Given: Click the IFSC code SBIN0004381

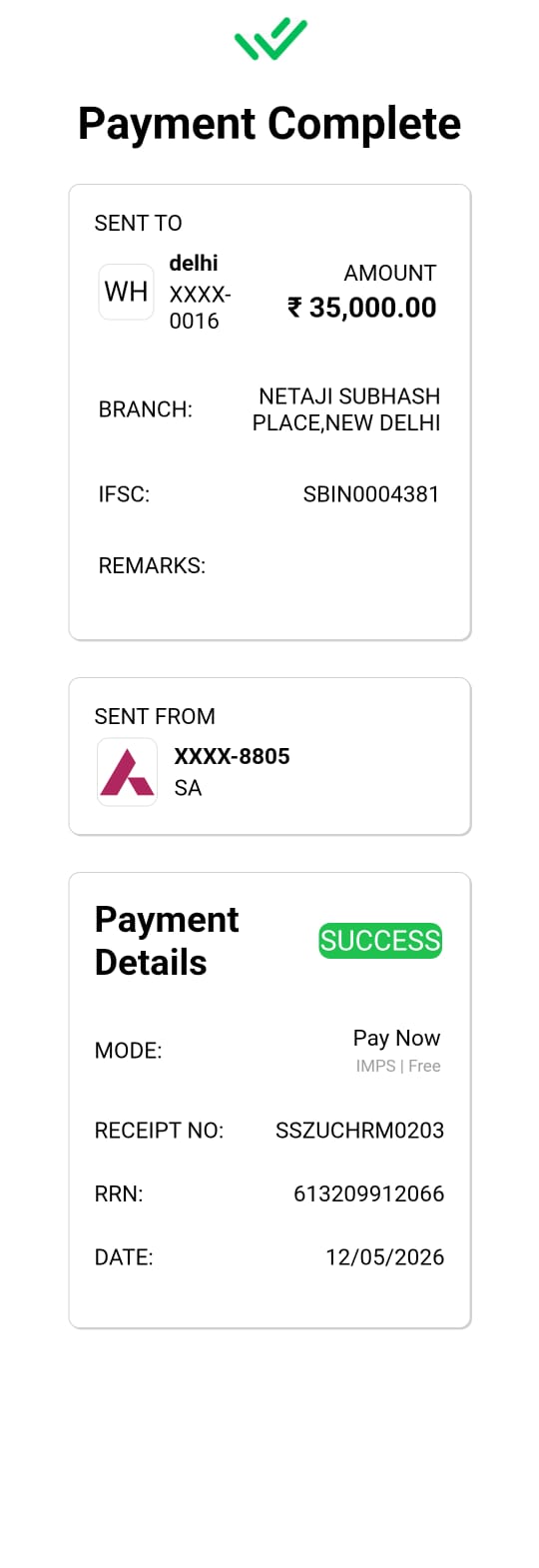Looking at the screenshot, I should [371, 494].
